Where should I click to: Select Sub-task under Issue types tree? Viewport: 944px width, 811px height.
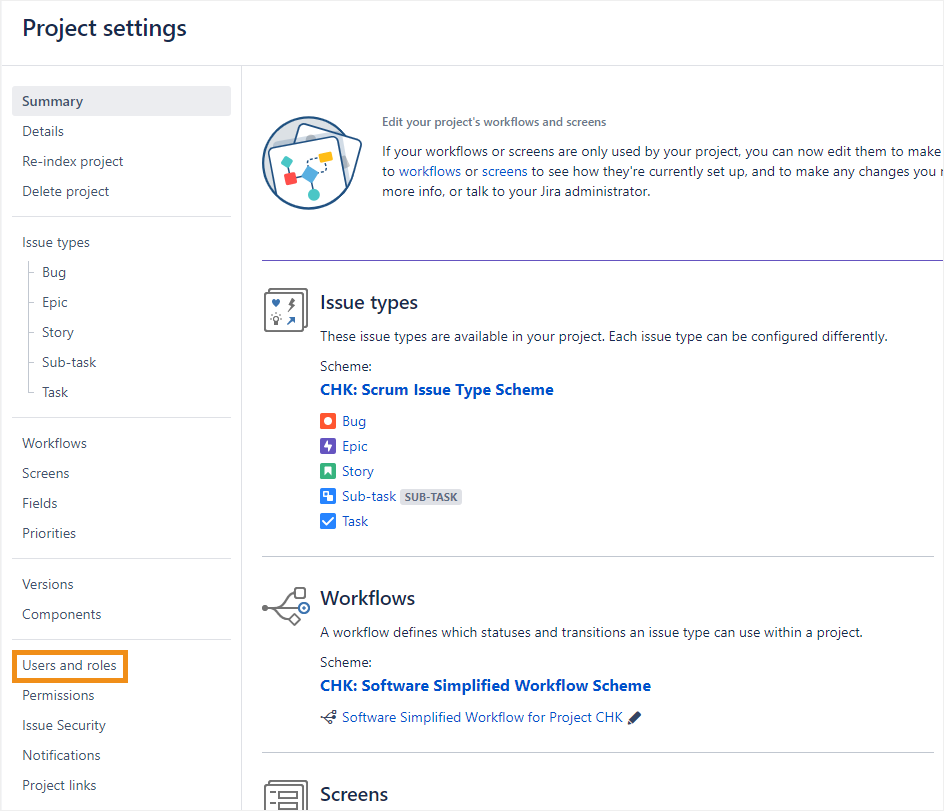69,362
